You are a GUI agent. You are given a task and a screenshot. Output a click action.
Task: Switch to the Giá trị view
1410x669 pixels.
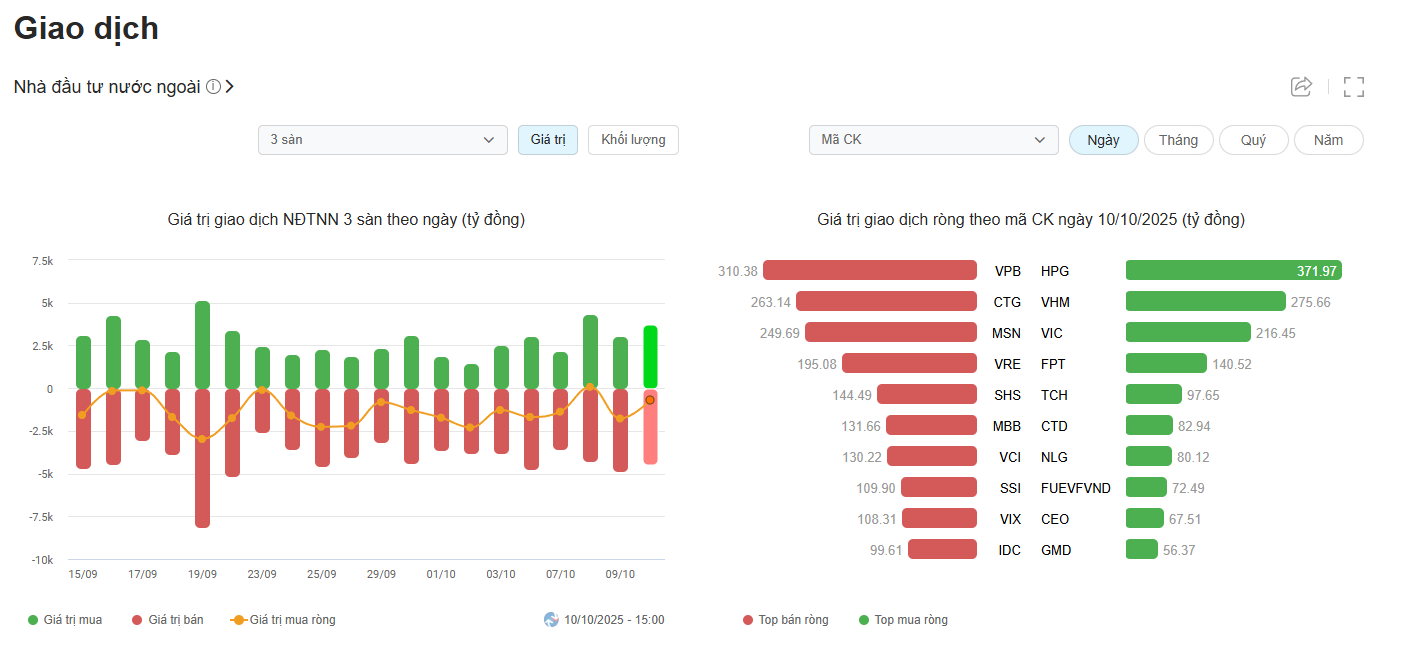[547, 140]
